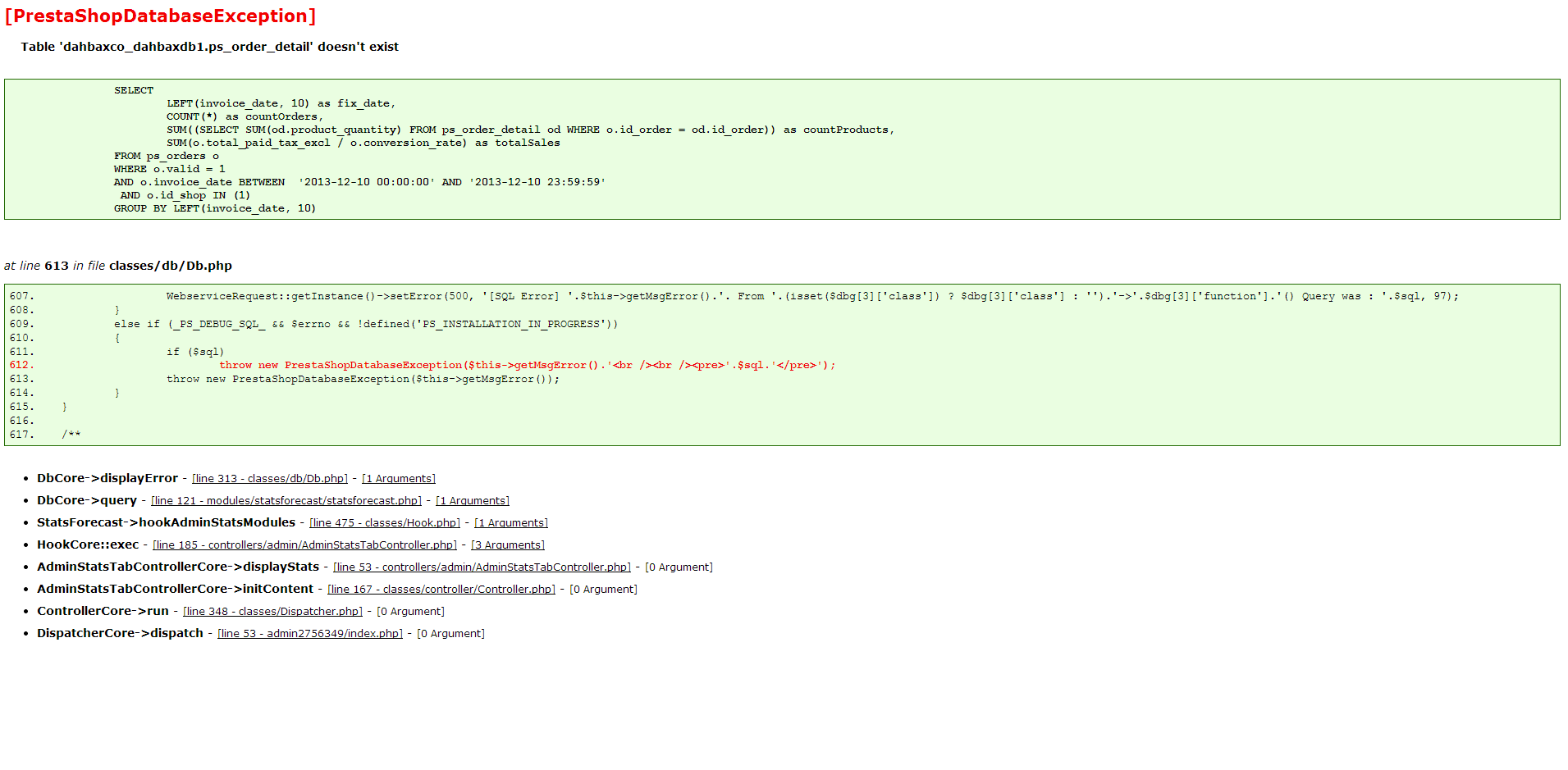Open link 'line 167 - classes/controller/Controller.php'
The image size is (1568, 770).
click(441, 590)
